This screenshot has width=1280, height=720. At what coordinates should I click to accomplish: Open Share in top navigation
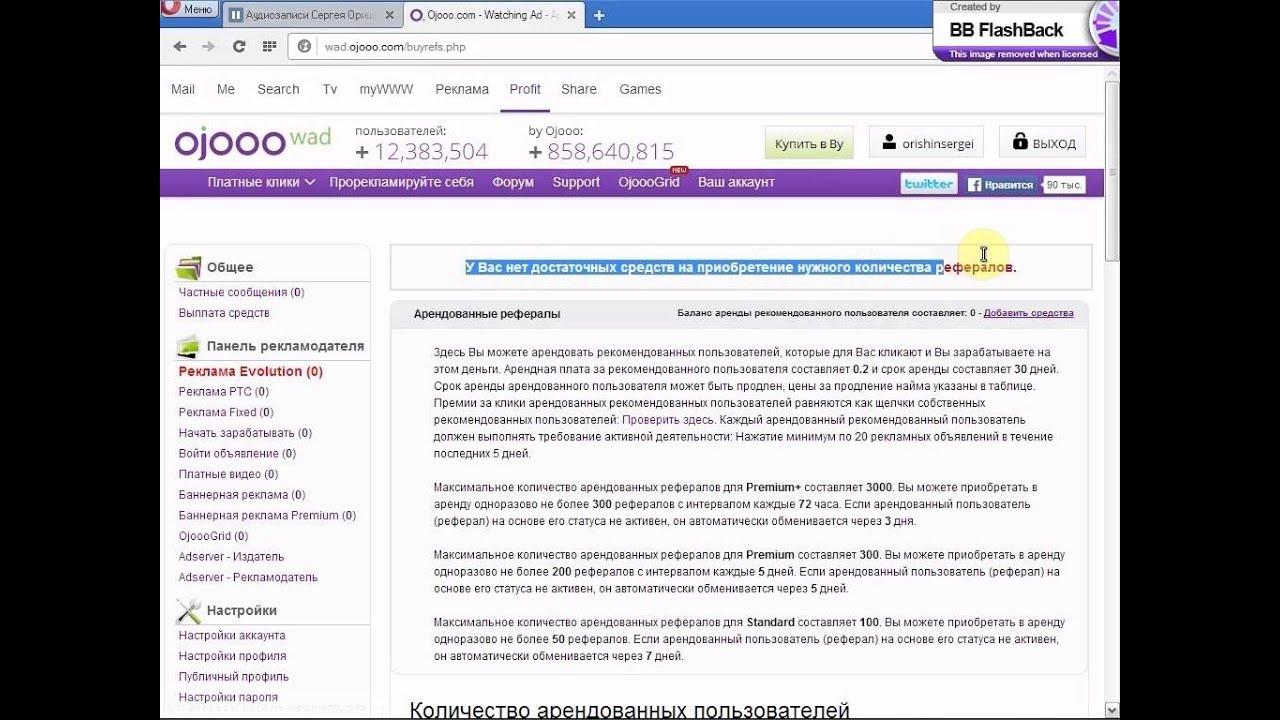[x=579, y=89]
